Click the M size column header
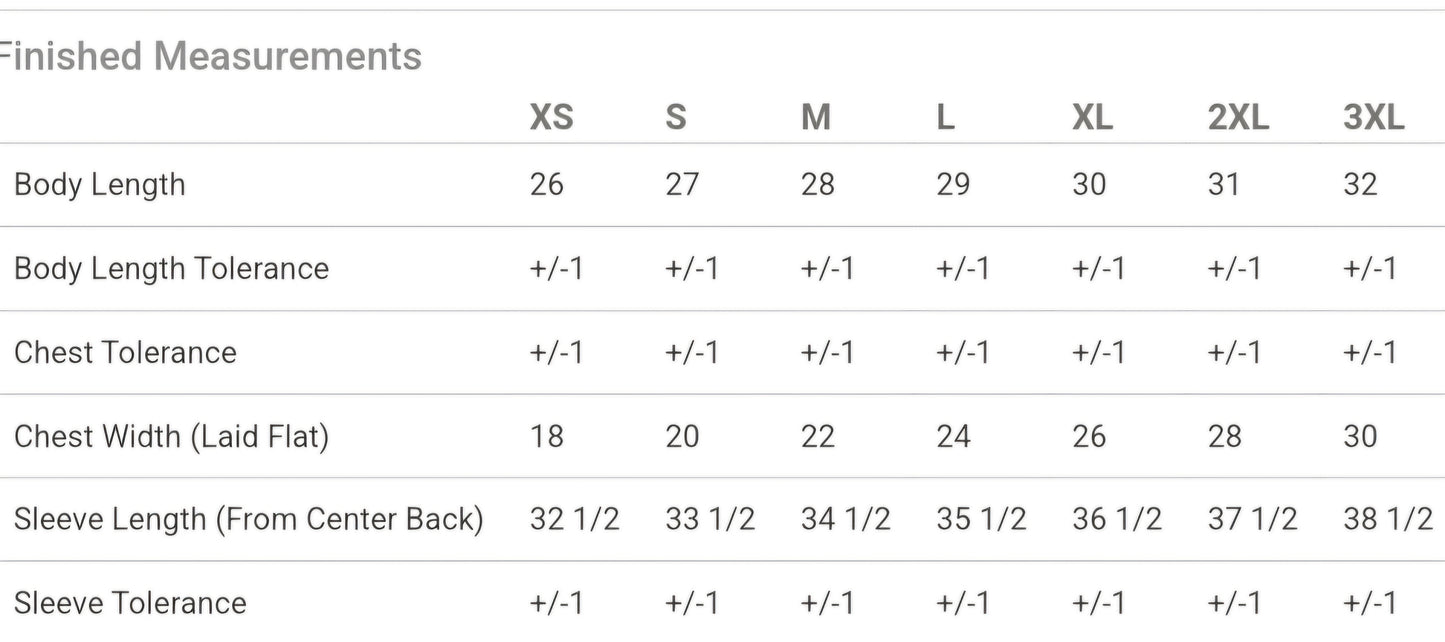The height and width of the screenshot is (642, 1445). pos(816,118)
